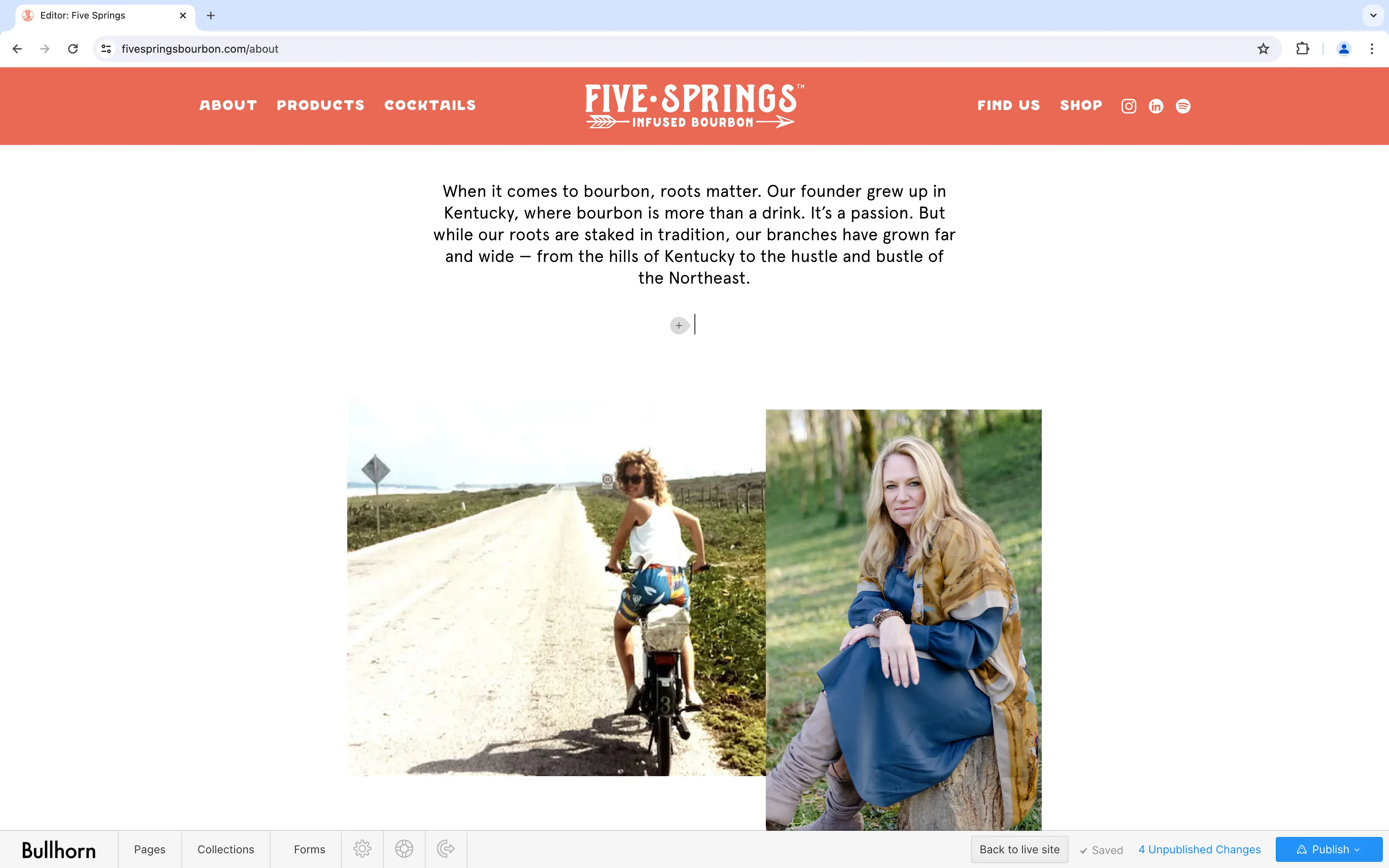The image size is (1389, 868).
Task: Go to the Cocktails navigation link
Action: [x=430, y=105]
